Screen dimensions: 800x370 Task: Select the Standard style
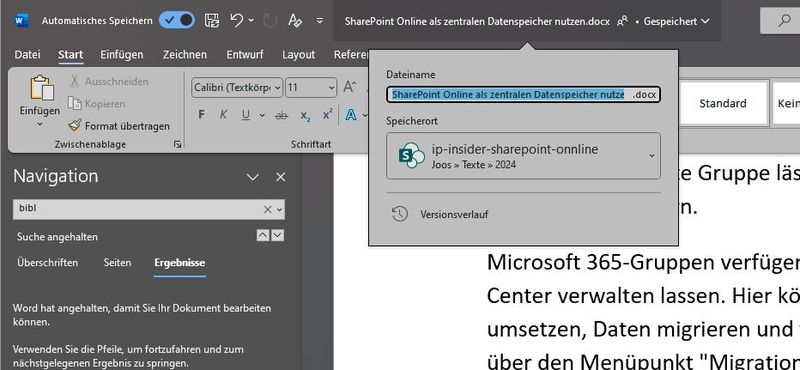click(x=722, y=103)
